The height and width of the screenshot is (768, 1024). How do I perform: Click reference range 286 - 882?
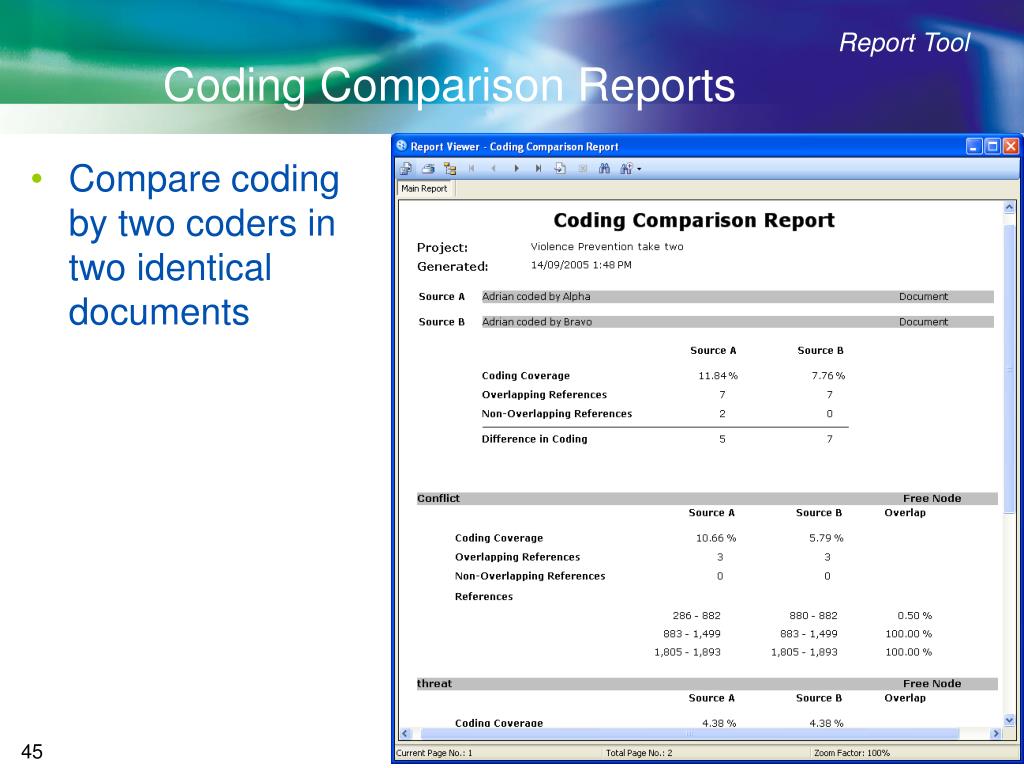(696, 615)
